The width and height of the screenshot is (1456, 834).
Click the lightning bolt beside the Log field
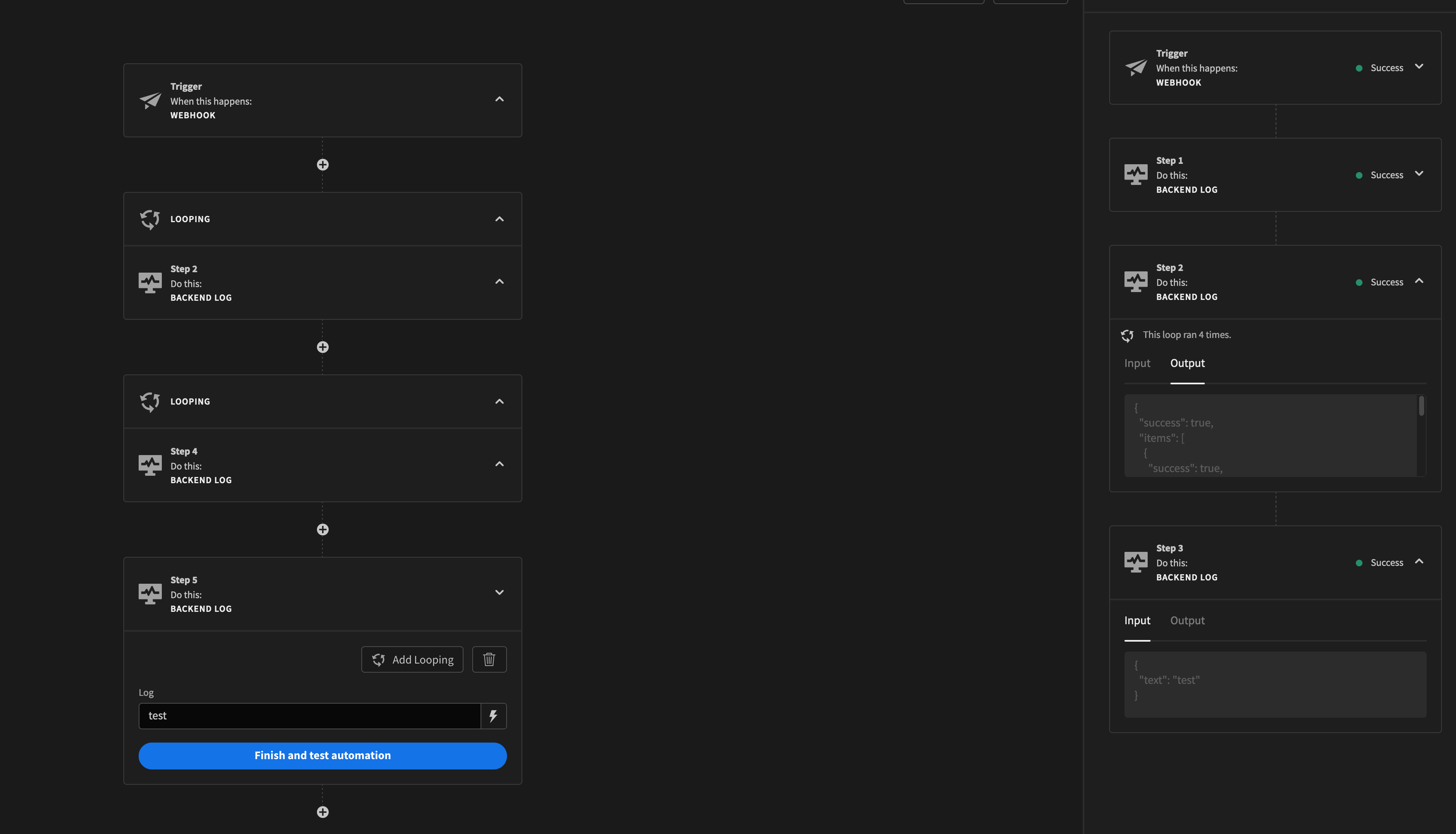[493, 715]
